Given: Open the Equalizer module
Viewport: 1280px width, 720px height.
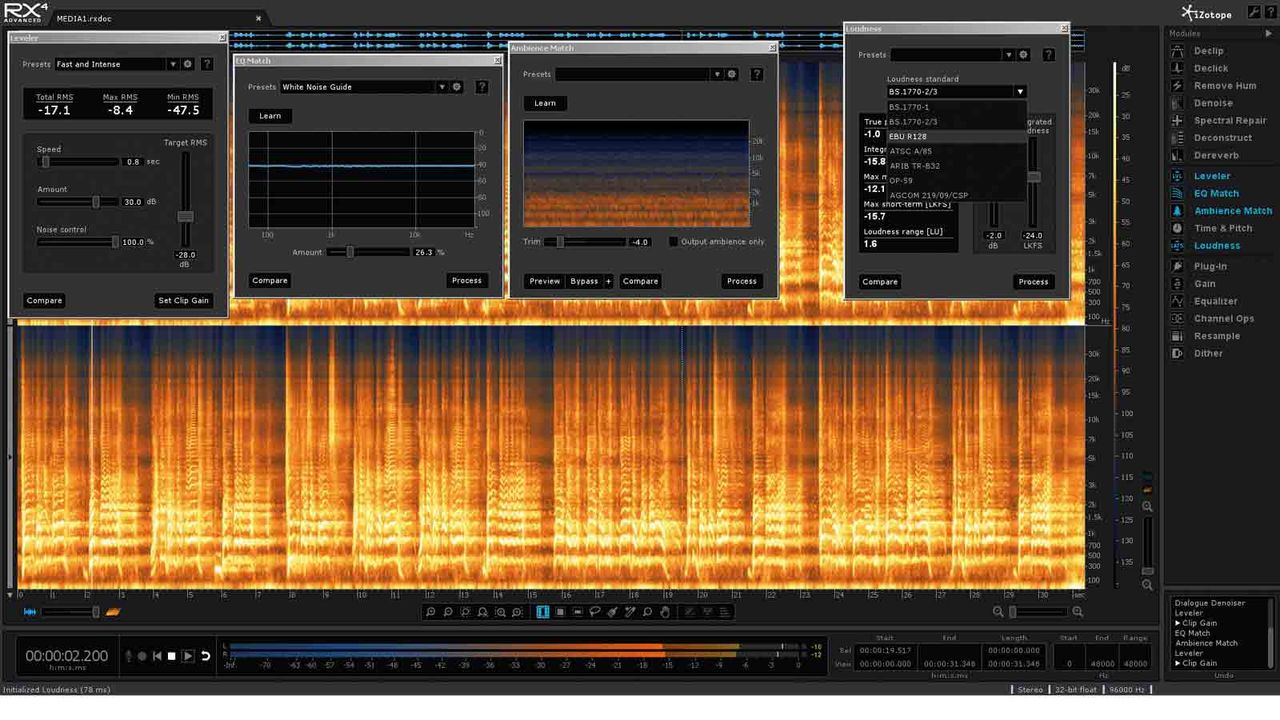Looking at the screenshot, I should click(1215, 301).
